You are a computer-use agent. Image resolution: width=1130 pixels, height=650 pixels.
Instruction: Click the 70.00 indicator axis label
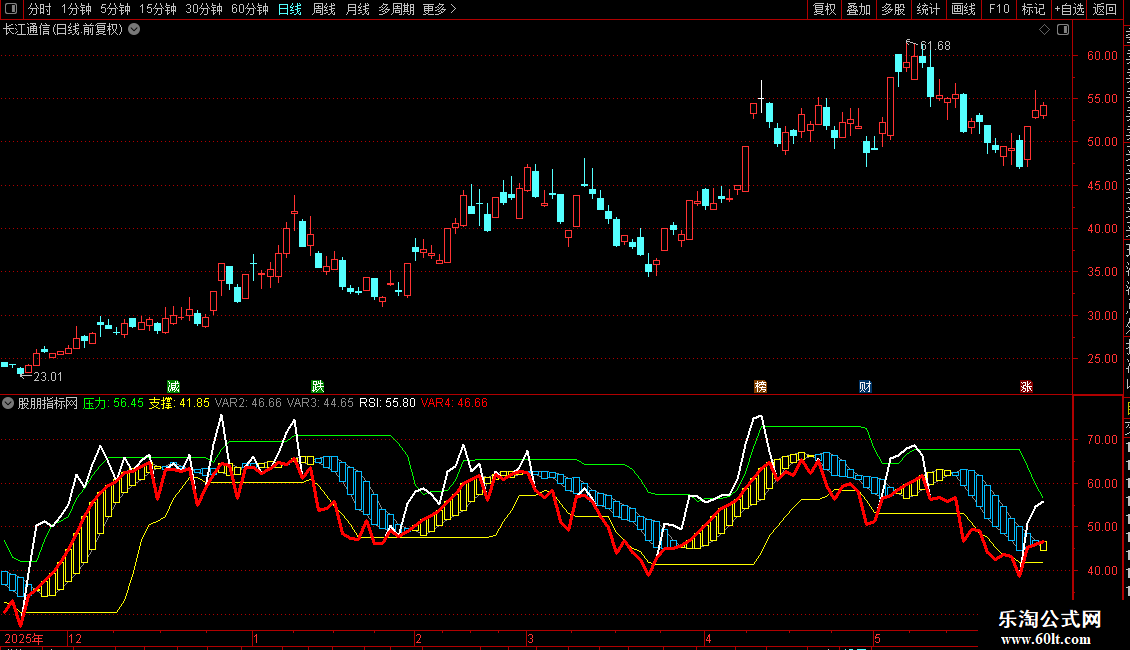click(x=1102, y=440)
